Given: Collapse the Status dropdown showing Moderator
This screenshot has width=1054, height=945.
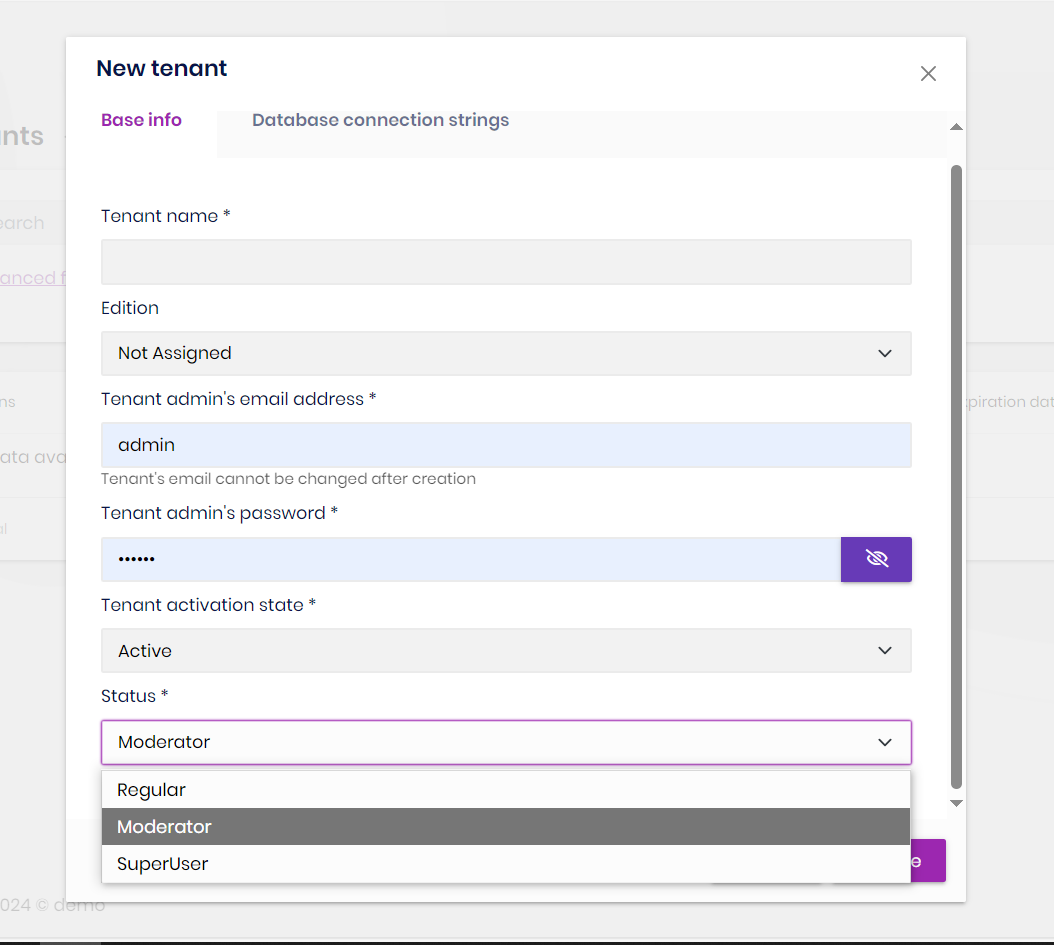Looking at the screenshot, I should click(x=506, y=742).
